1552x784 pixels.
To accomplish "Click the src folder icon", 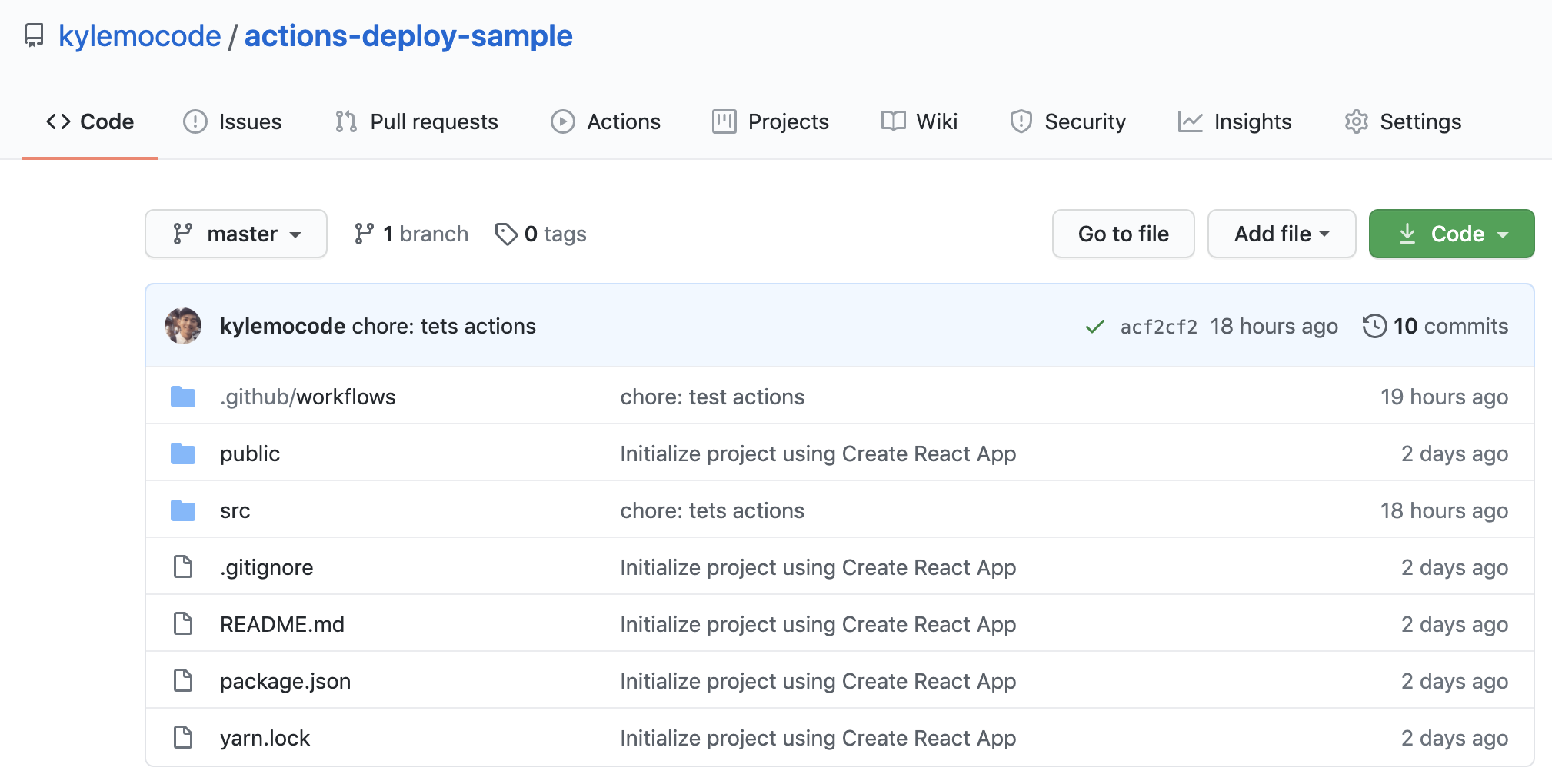I will (x=183, y=510).
